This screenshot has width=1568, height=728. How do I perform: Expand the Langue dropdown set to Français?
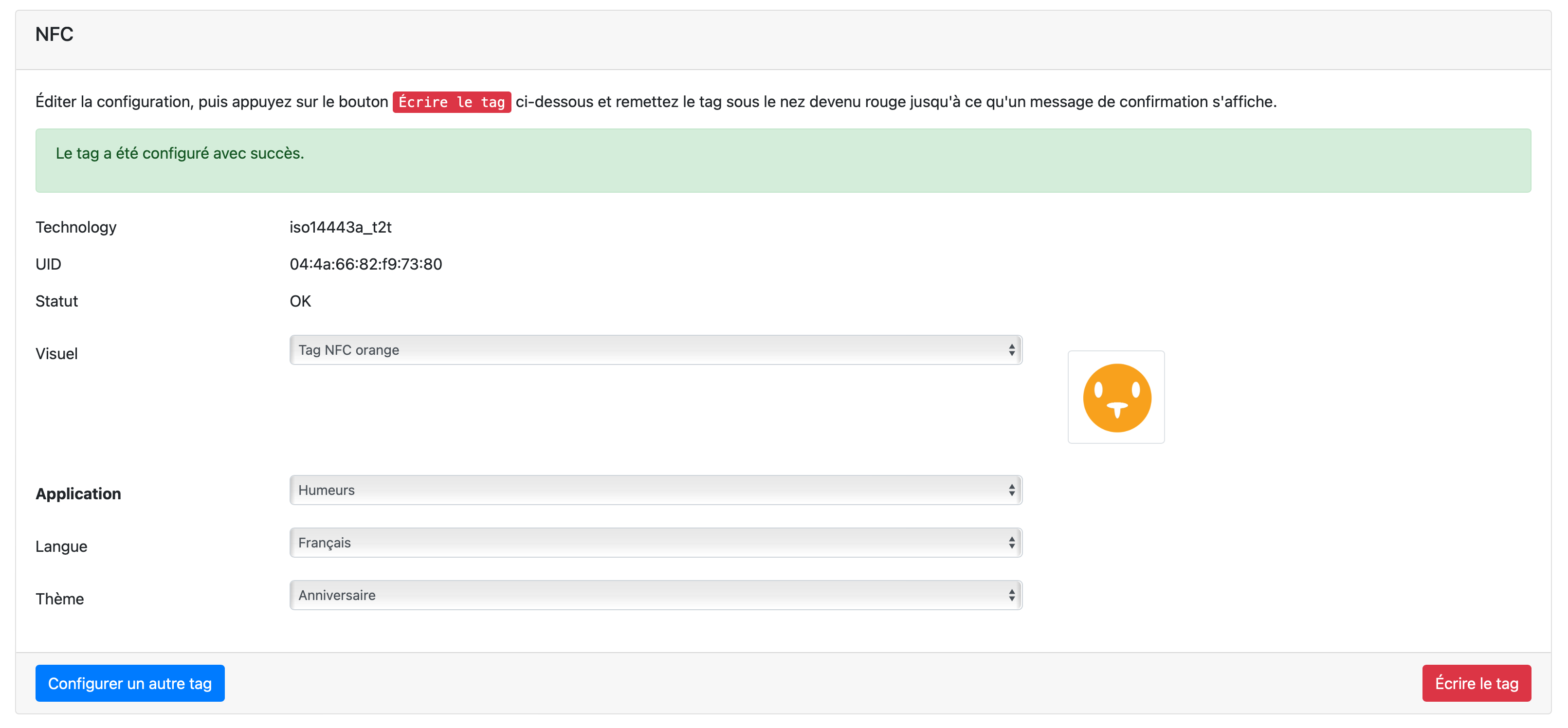tap(656, 542)
